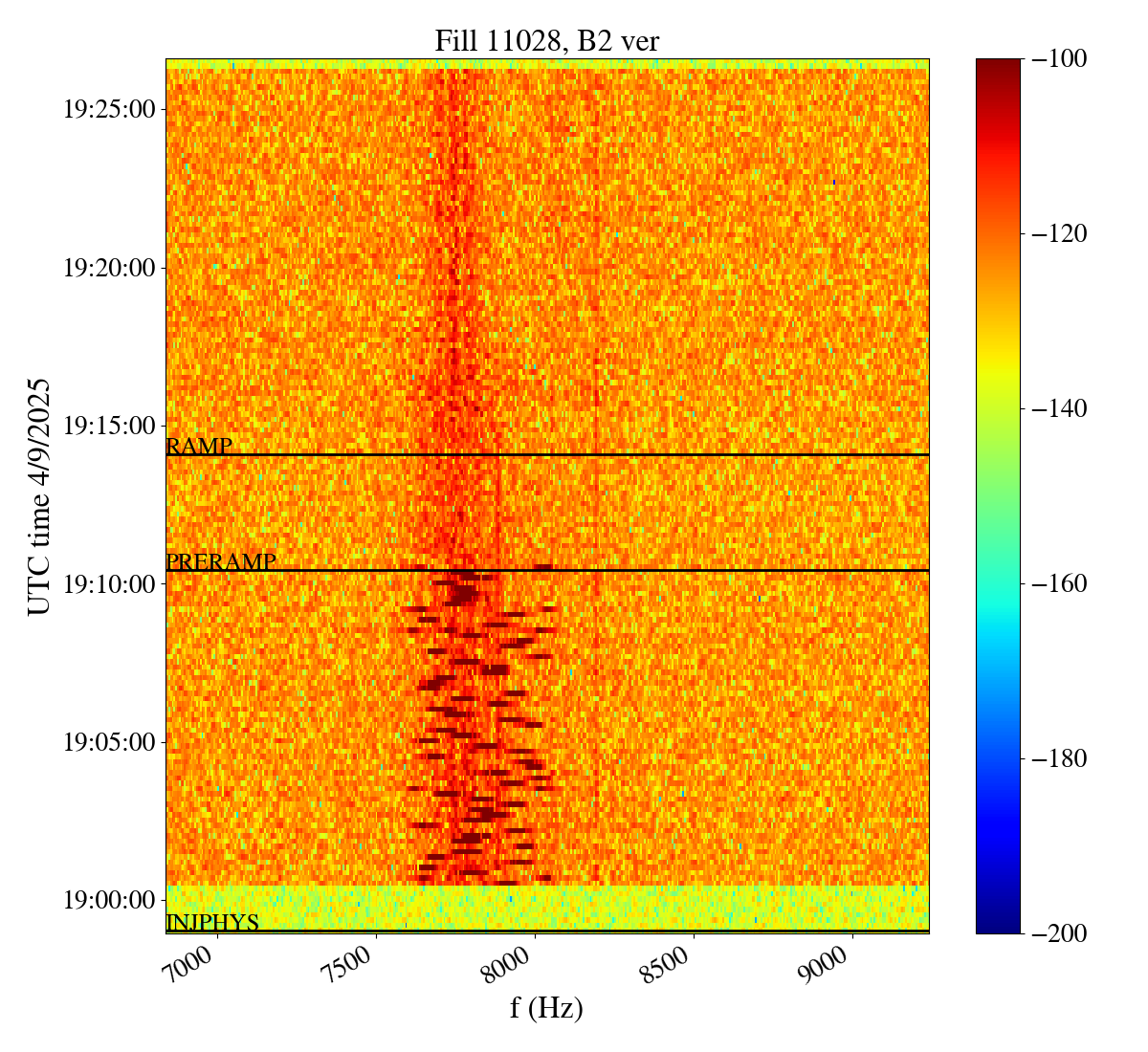Select the 19:15:00 time tick label
1148x1052 pixels.
tap(109, 426)
